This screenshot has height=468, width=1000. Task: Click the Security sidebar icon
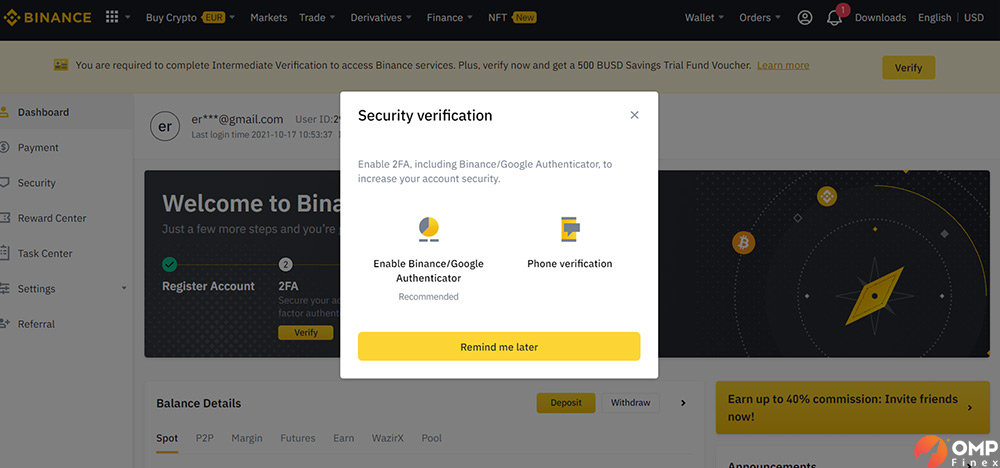[4, 183]
